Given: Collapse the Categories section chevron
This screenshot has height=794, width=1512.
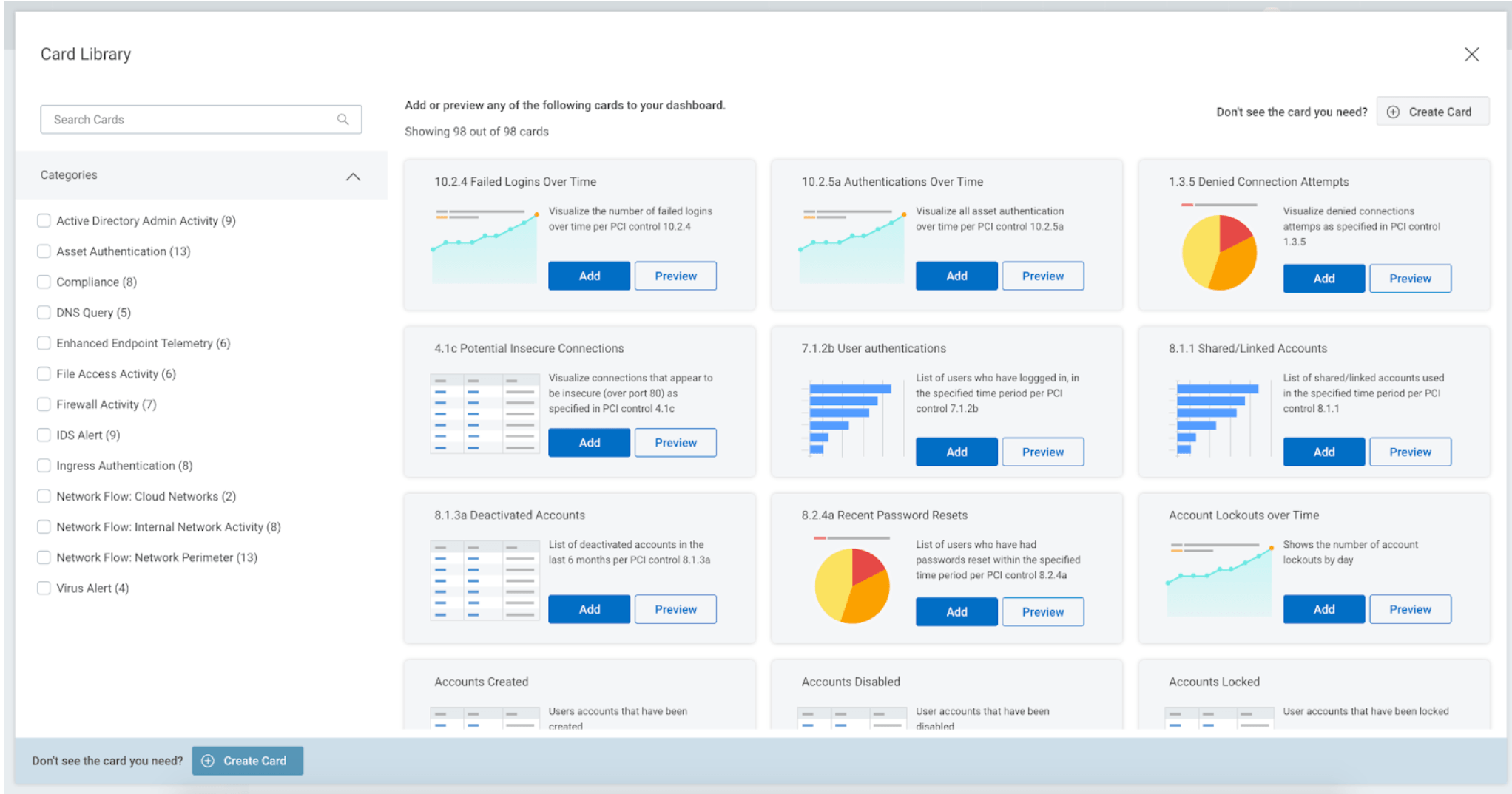Looking at the screenshot, I should [x=353, y=176].
